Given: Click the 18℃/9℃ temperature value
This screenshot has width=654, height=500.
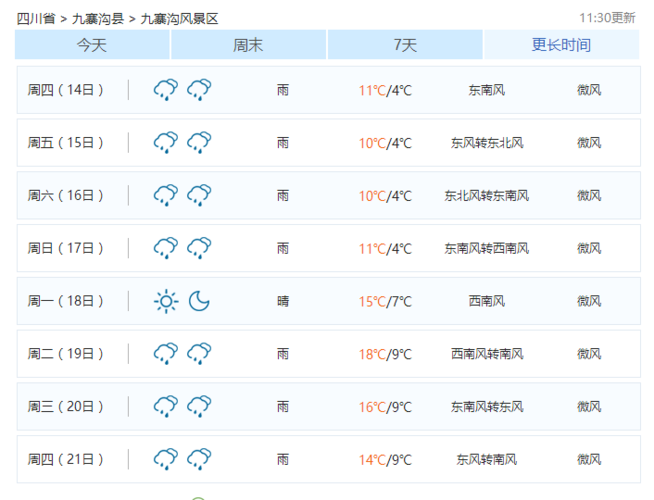Looking at the screenshot, I should [x=385, y=354].
